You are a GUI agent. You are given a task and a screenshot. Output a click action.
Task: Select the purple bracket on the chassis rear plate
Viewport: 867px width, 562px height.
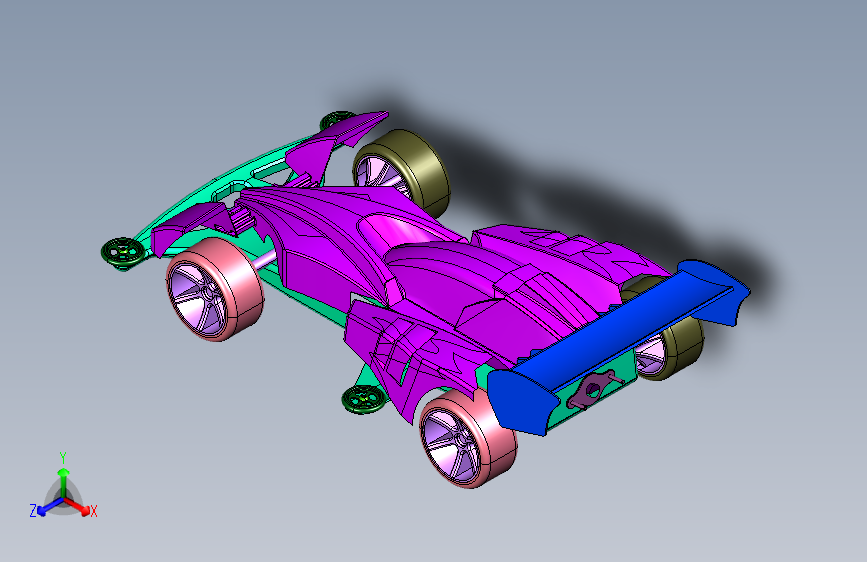(x=593, y=390)
